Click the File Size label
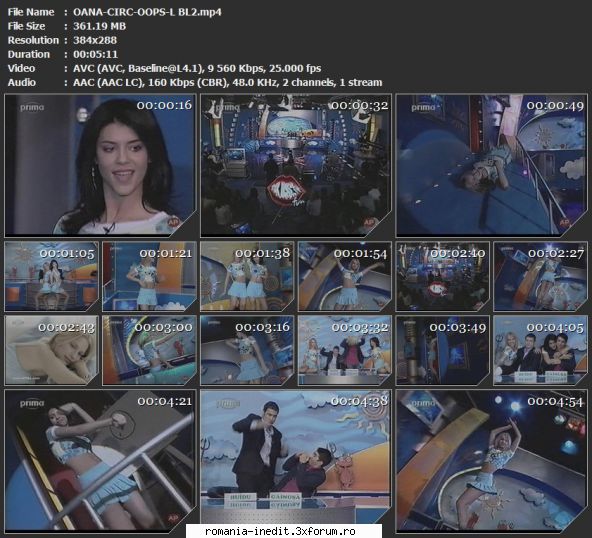Image resolution: width=592 pixels, height=538 pixels. pyautogui.click(x=26, y=26)
